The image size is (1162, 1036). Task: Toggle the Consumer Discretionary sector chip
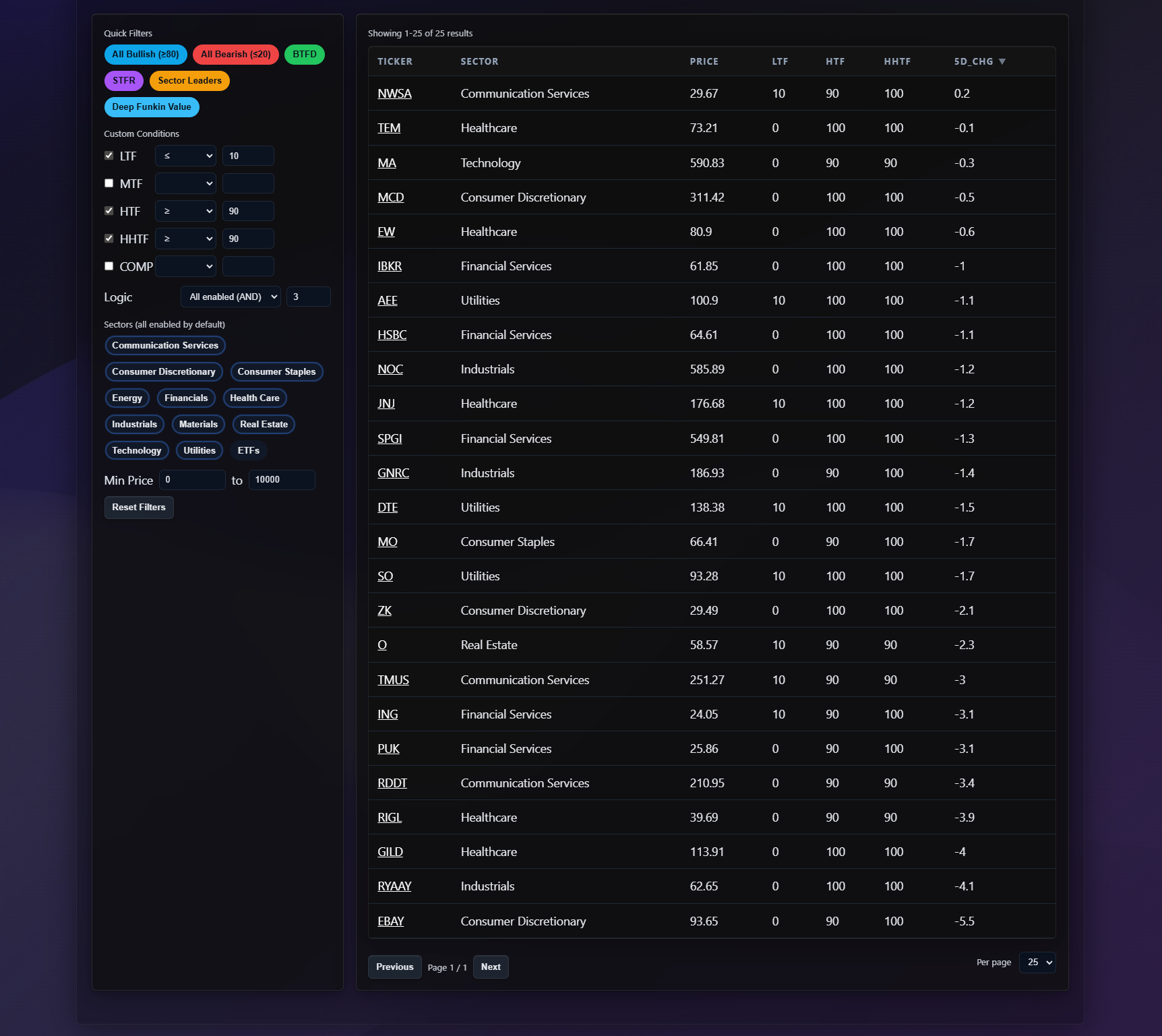pos(164,372)
